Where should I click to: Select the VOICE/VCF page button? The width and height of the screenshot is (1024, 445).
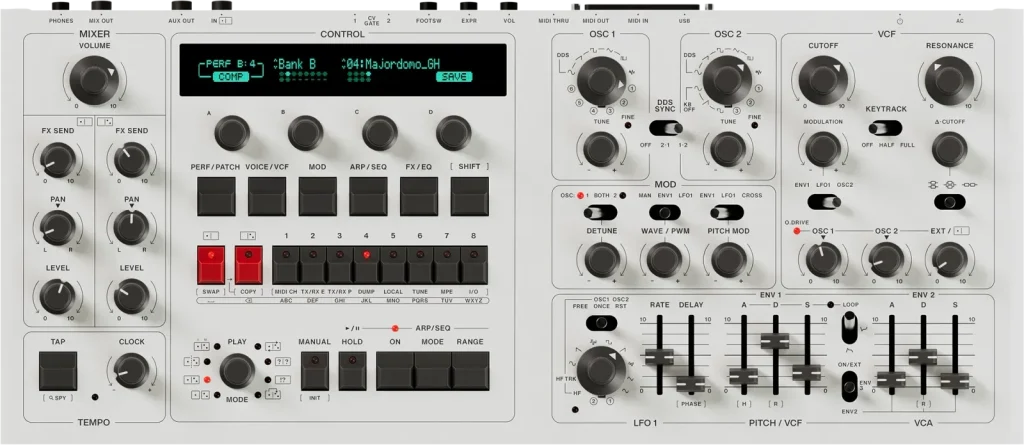267,196
